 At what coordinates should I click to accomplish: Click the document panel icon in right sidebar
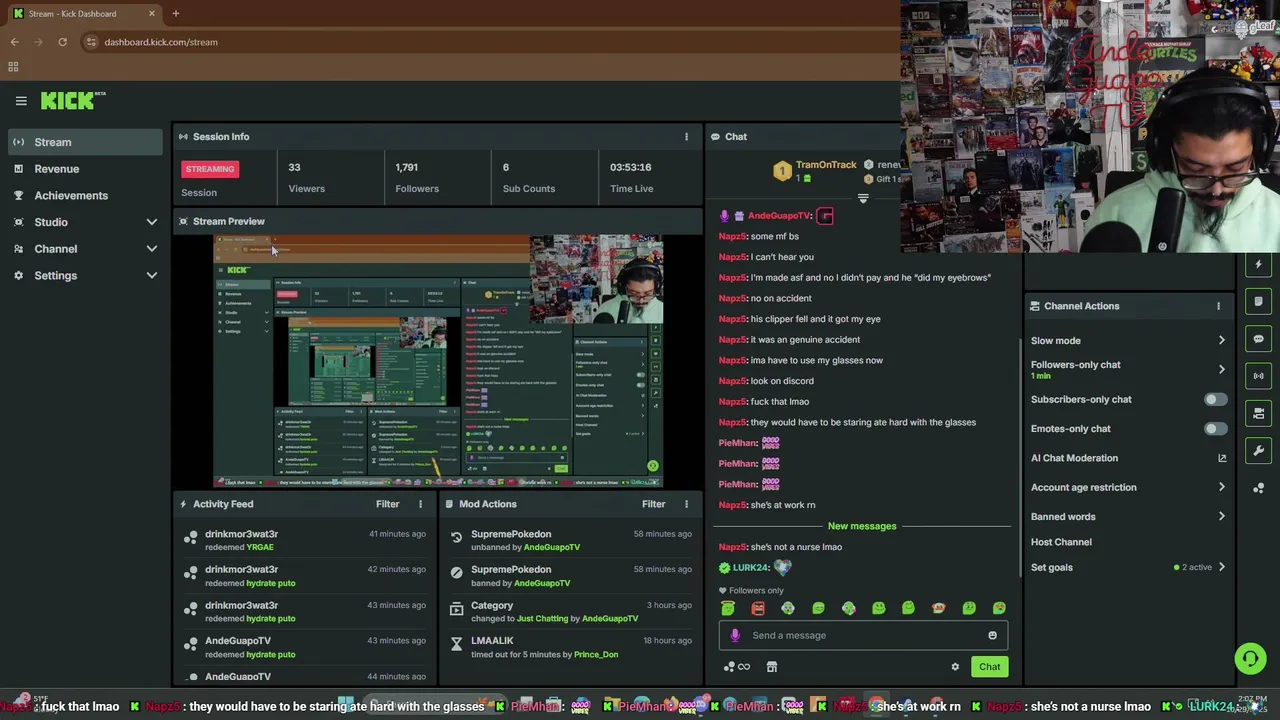coord(1258,302)
